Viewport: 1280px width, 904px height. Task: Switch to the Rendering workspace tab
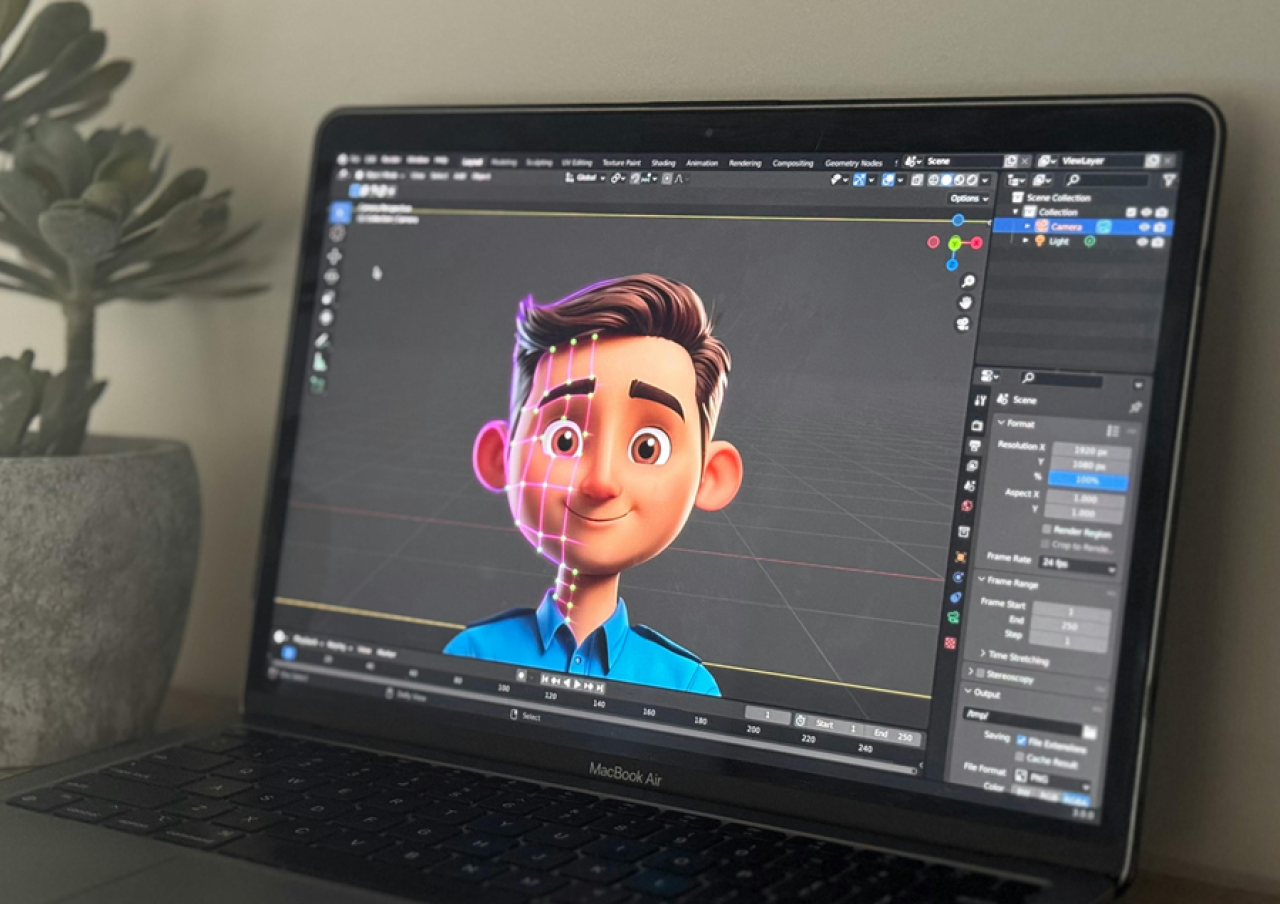745,163
